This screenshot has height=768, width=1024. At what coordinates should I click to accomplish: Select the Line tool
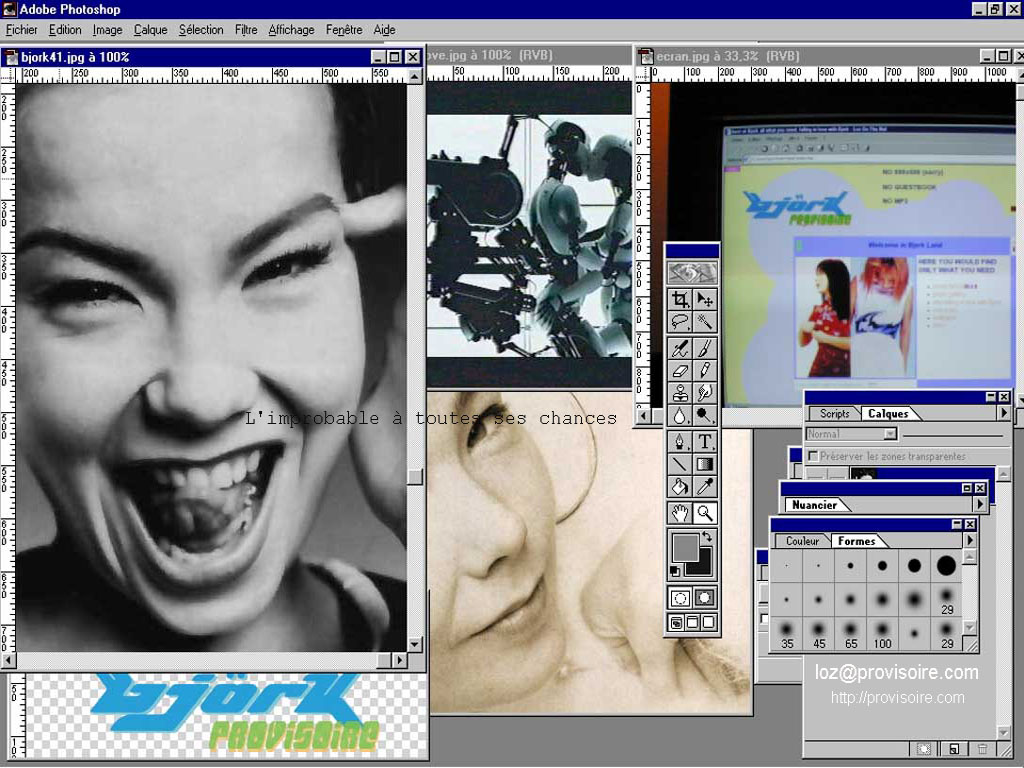(680, 464)
